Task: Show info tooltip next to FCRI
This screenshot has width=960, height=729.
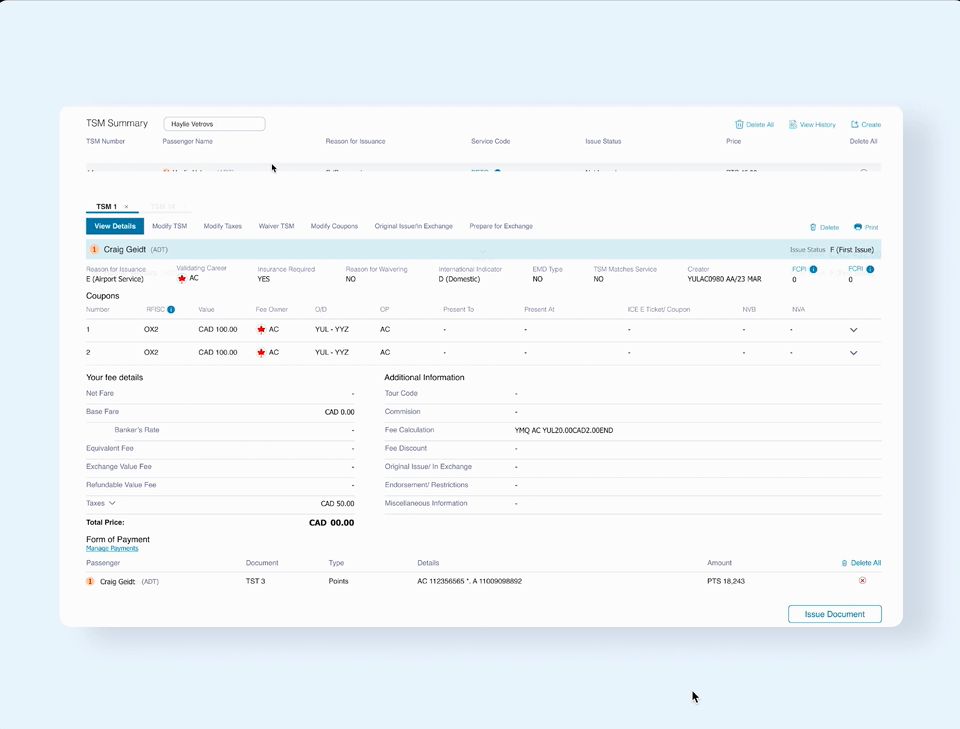Action: (x=870, y=269)
